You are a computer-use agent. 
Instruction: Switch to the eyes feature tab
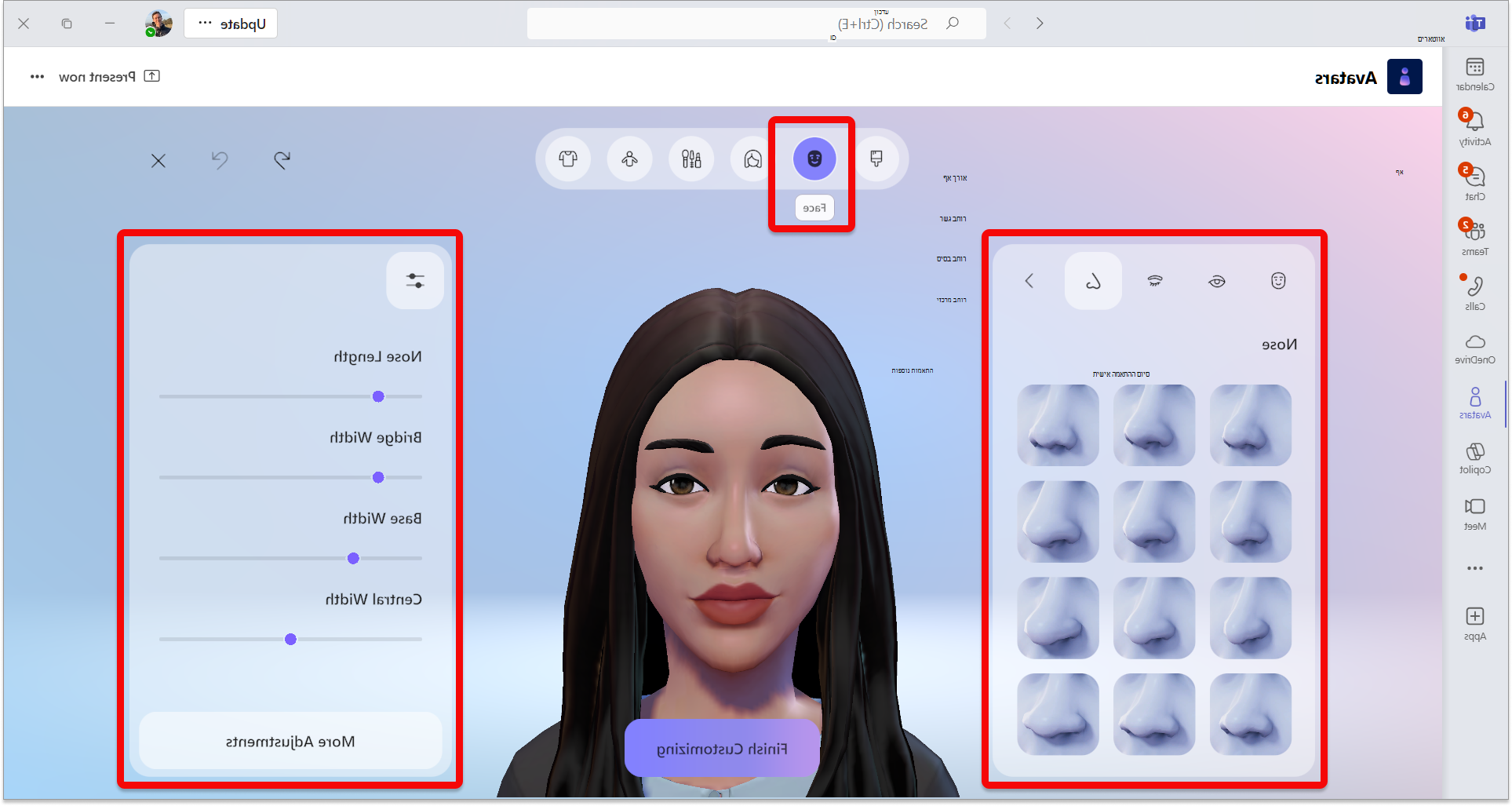coord(1217,281)
